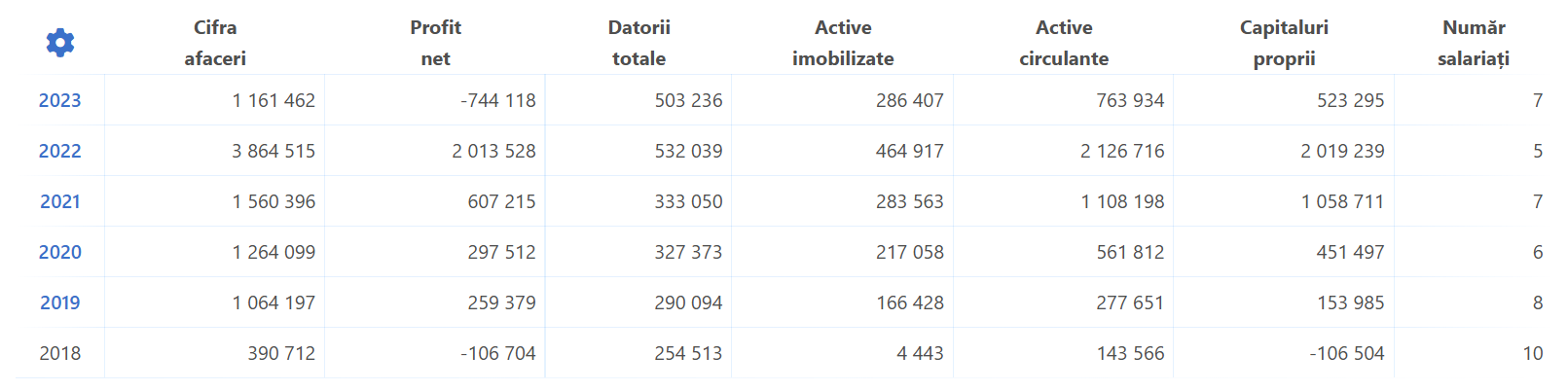Screen dimensions: 1568x391
Task: Follow the 2019 year link
Action: tap(59, 302)
